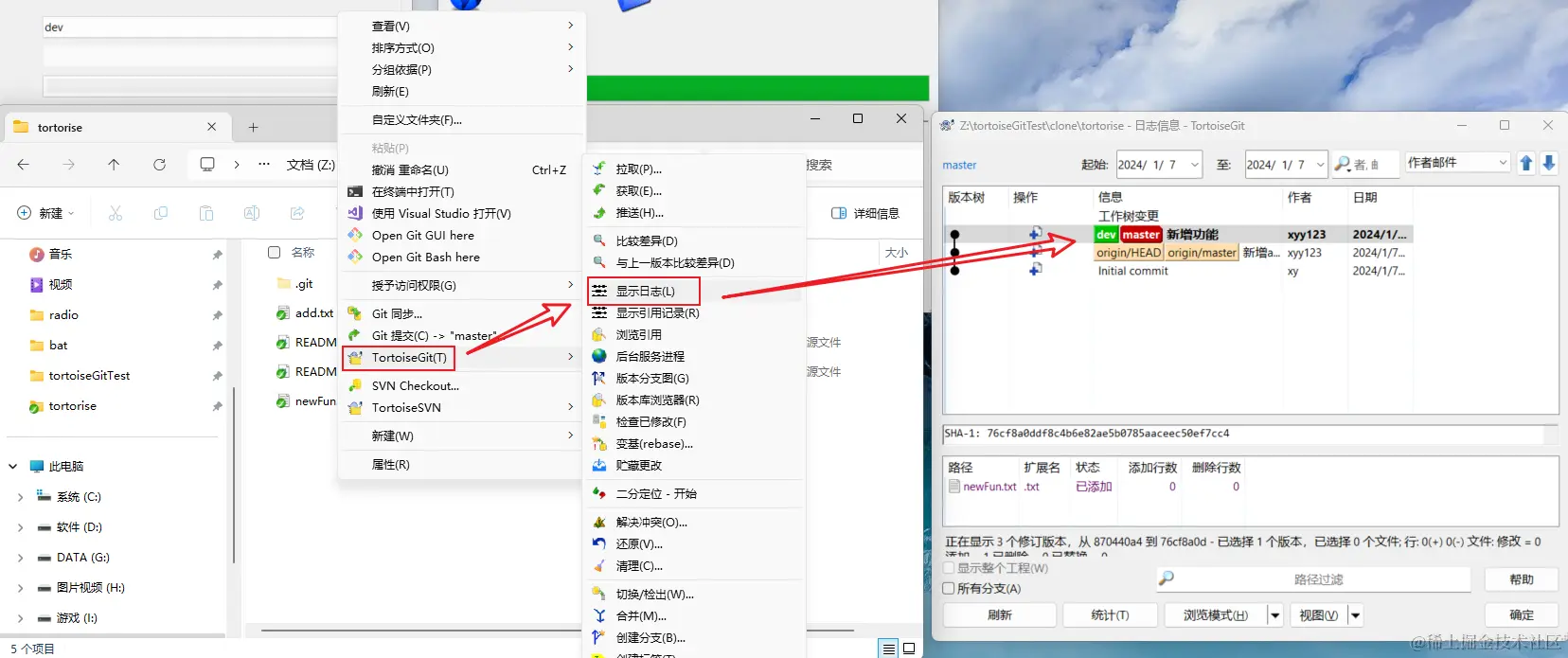1568x658 pixels.
Task: Click the Visual Studio open icon
Action: pos(355,213)
